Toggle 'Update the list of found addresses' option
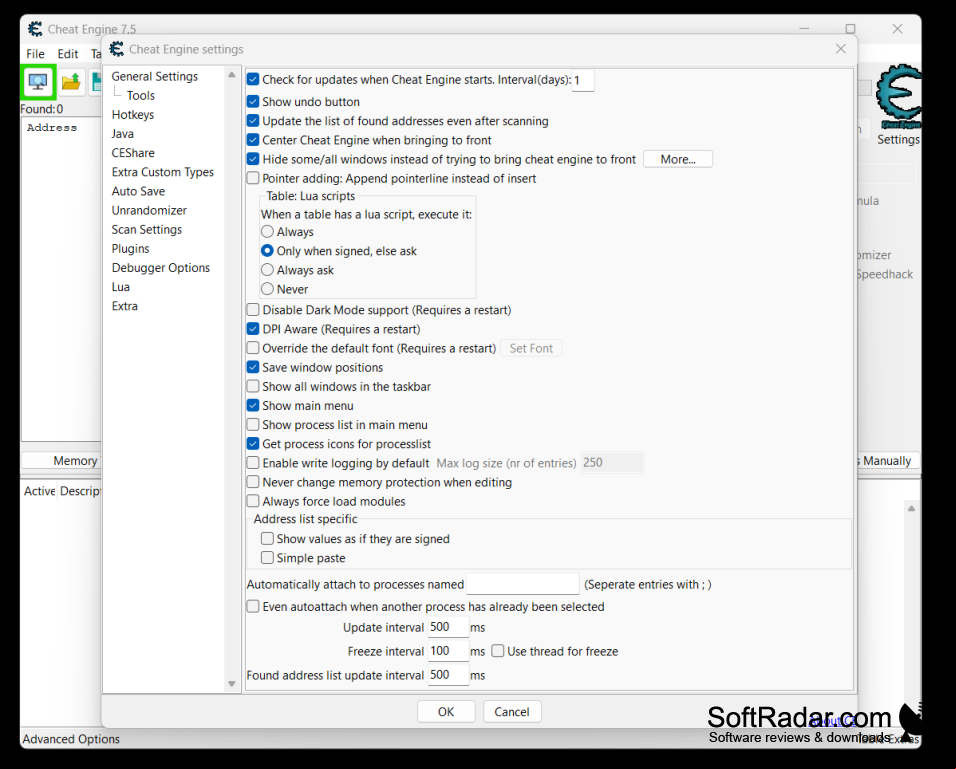The width and height of the screenshot is (956, 769). (x=253, y=121)
